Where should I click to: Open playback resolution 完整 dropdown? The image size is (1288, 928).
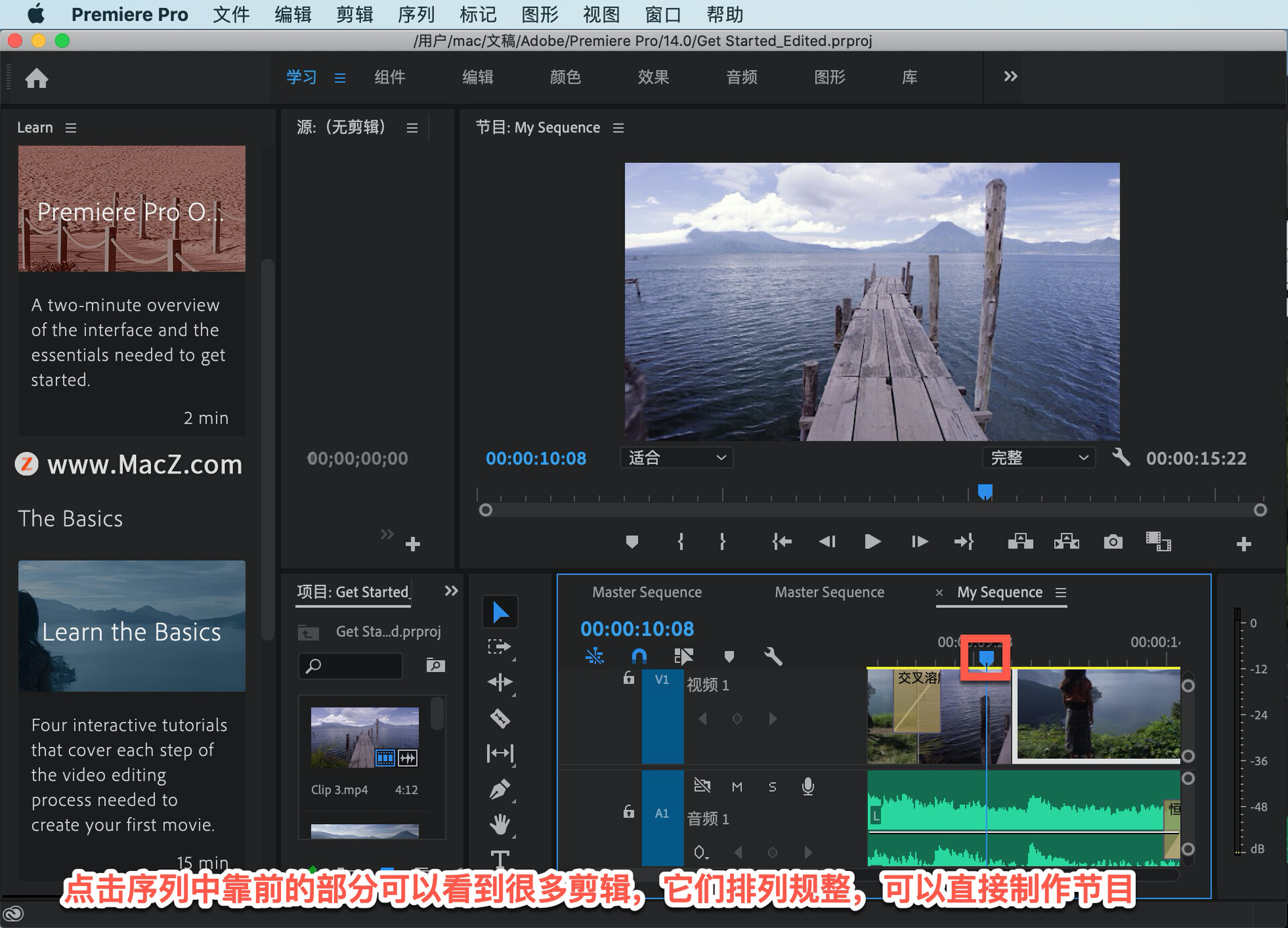[x=1038, y=458]
